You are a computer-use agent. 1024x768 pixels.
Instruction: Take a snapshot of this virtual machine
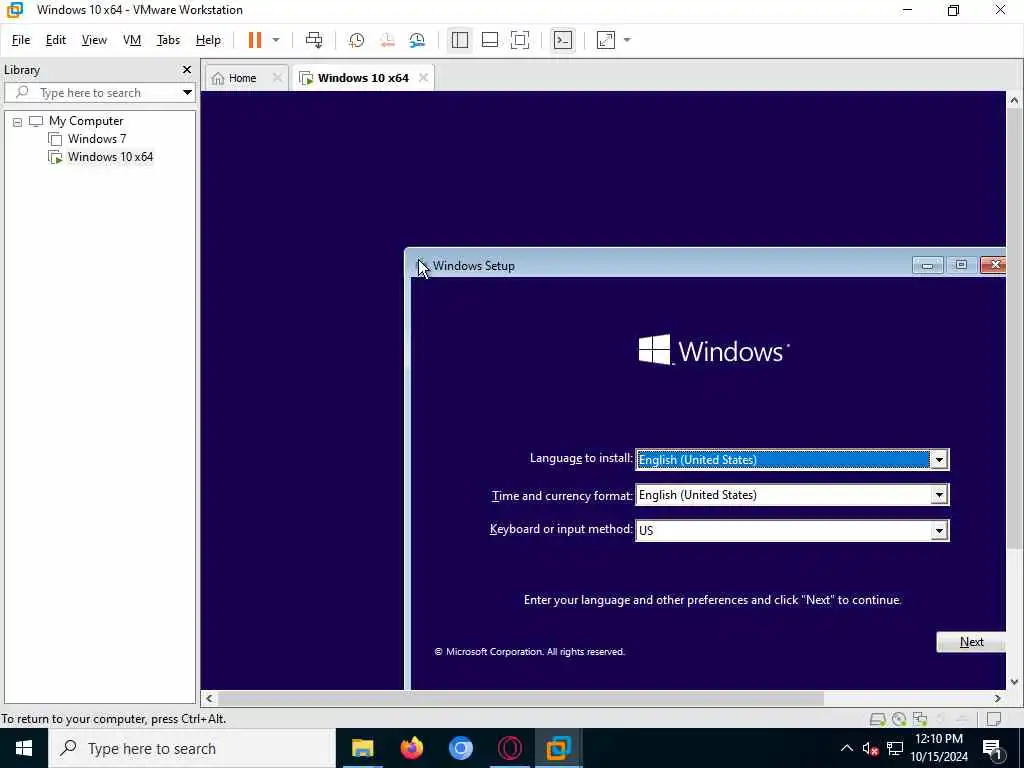pyautogui.click(x=357, y=40)
